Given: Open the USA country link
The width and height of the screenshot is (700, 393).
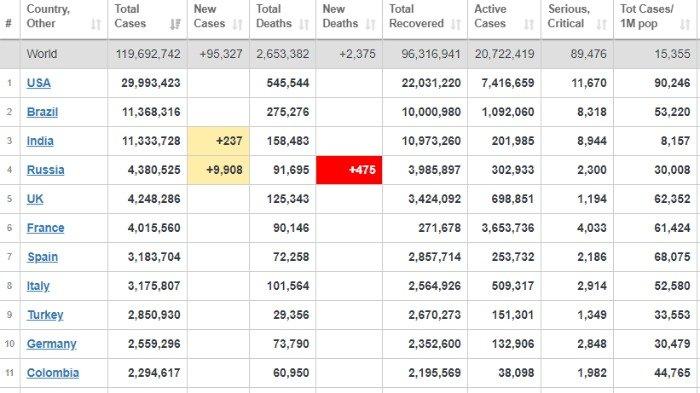Looking at the screenshot, I should tap(38, 83).
